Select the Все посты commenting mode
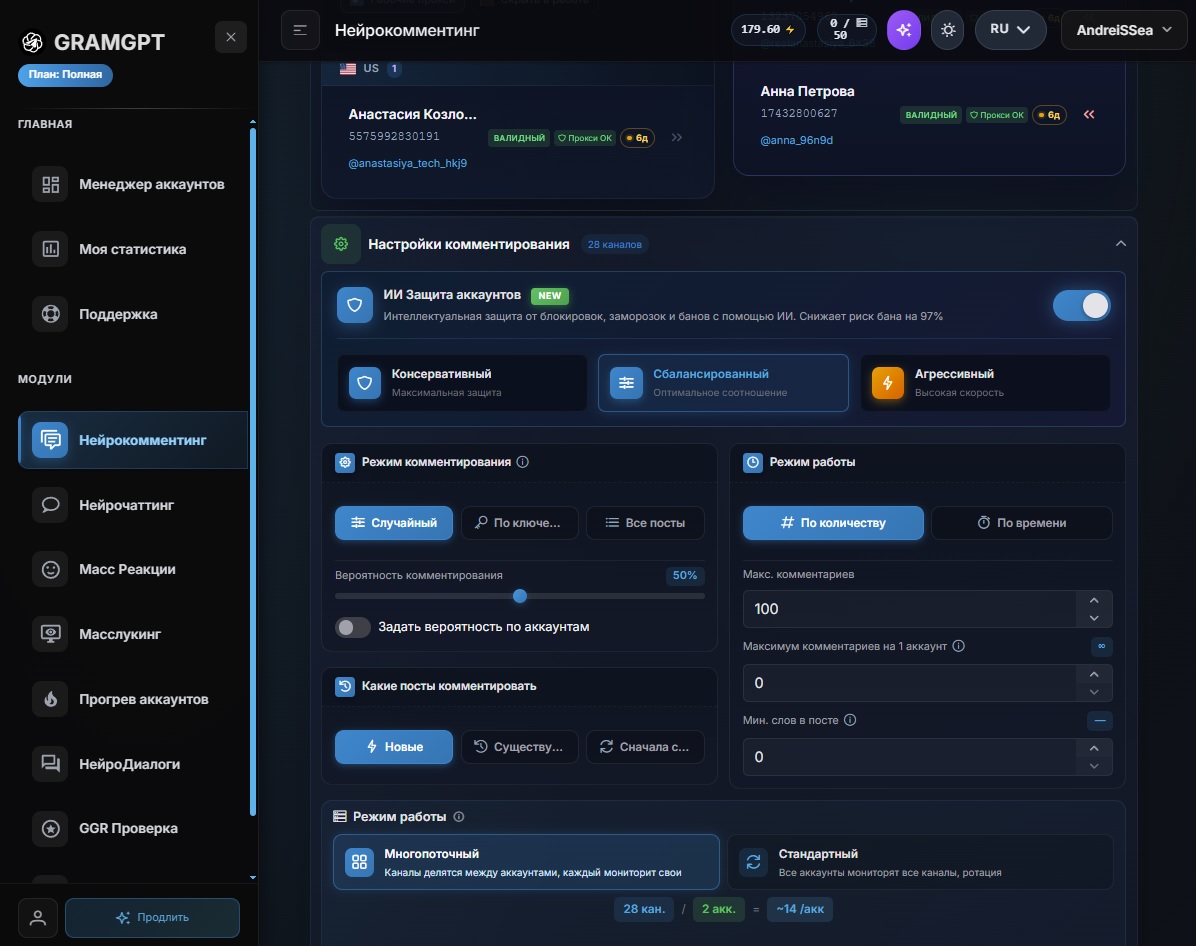Viewport: 1196px width, 946px height. [x=645, y=523]
